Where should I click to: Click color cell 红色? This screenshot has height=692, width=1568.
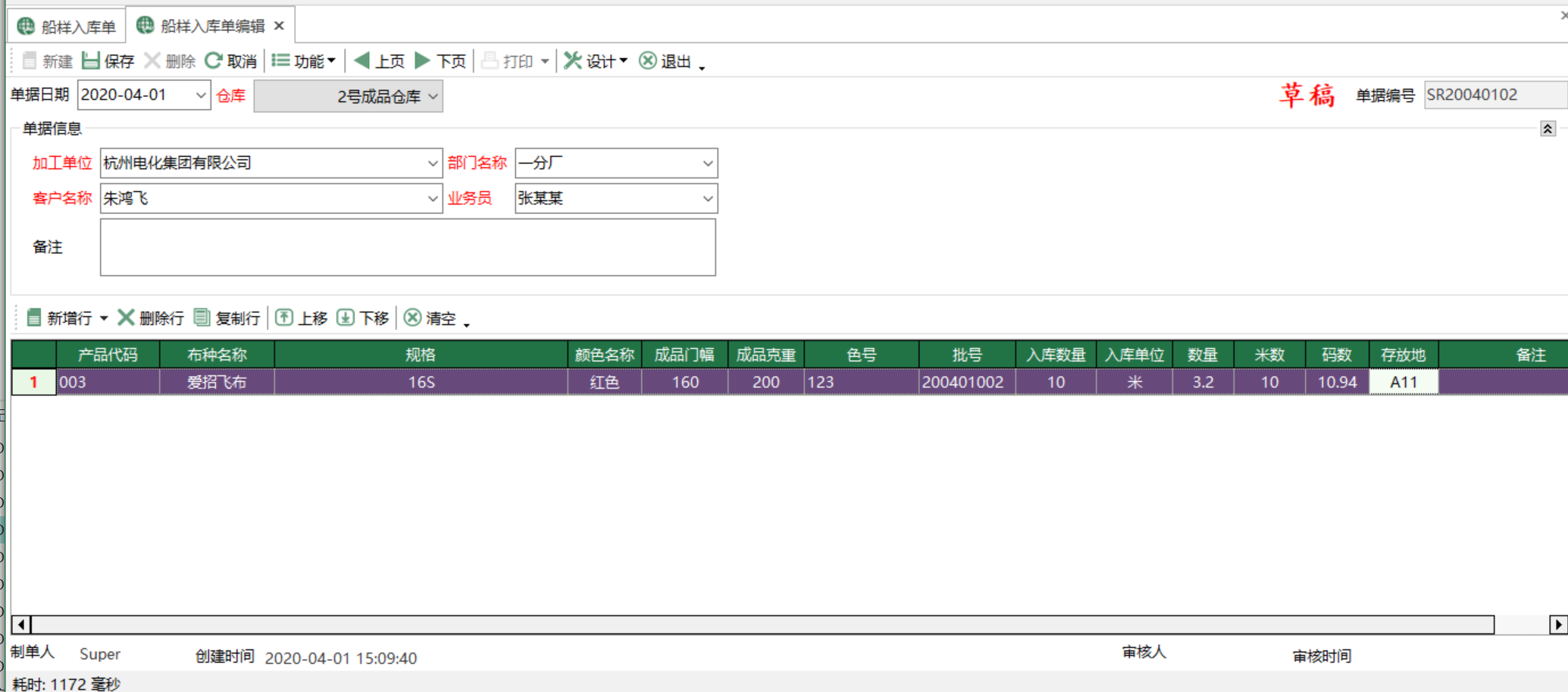pyautogui.click(x=604, y=382)
